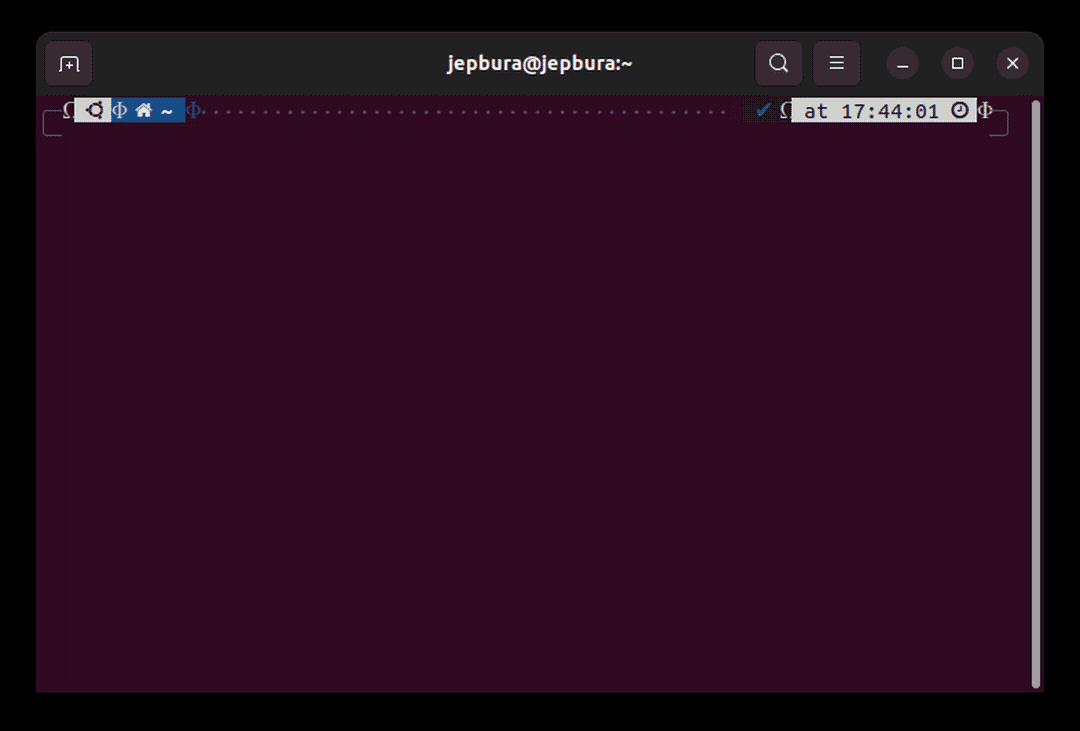Screen dimensions: 1080x731
Task: Click the blue Phi symbol after tilde
Action: point(194,110)
